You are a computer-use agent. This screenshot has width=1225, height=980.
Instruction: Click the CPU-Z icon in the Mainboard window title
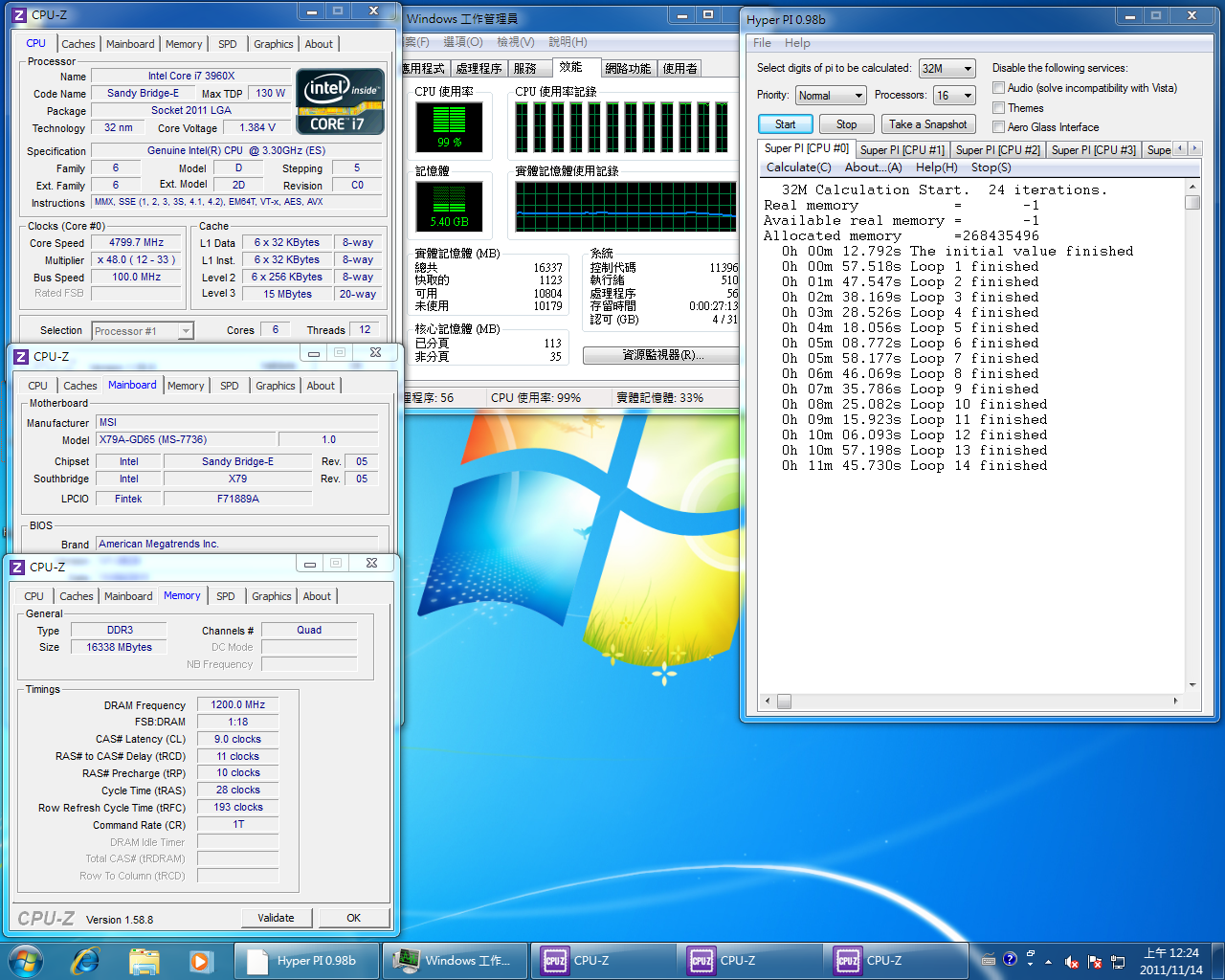20,356
